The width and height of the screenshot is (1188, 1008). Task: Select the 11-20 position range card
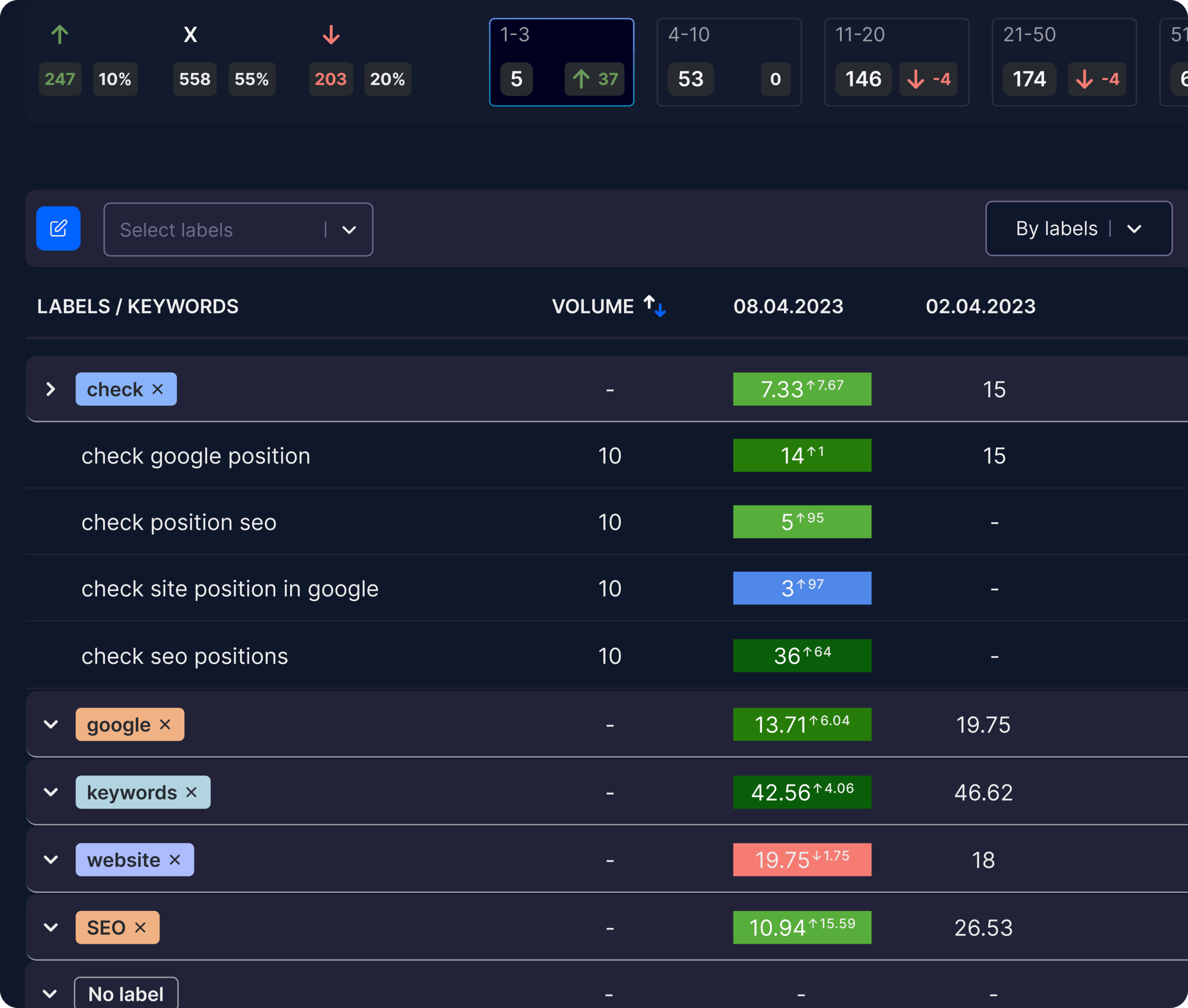[x=896, y=62]
